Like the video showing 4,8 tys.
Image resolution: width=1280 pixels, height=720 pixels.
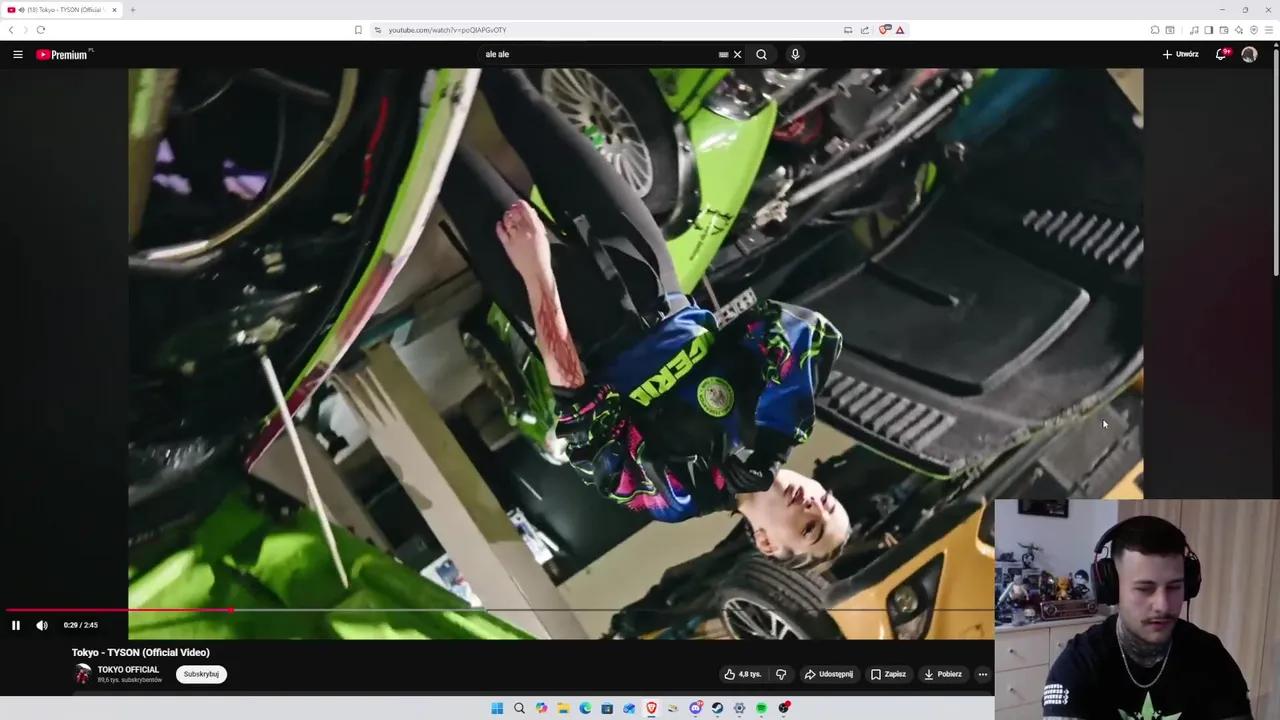[x=742, y=674]
